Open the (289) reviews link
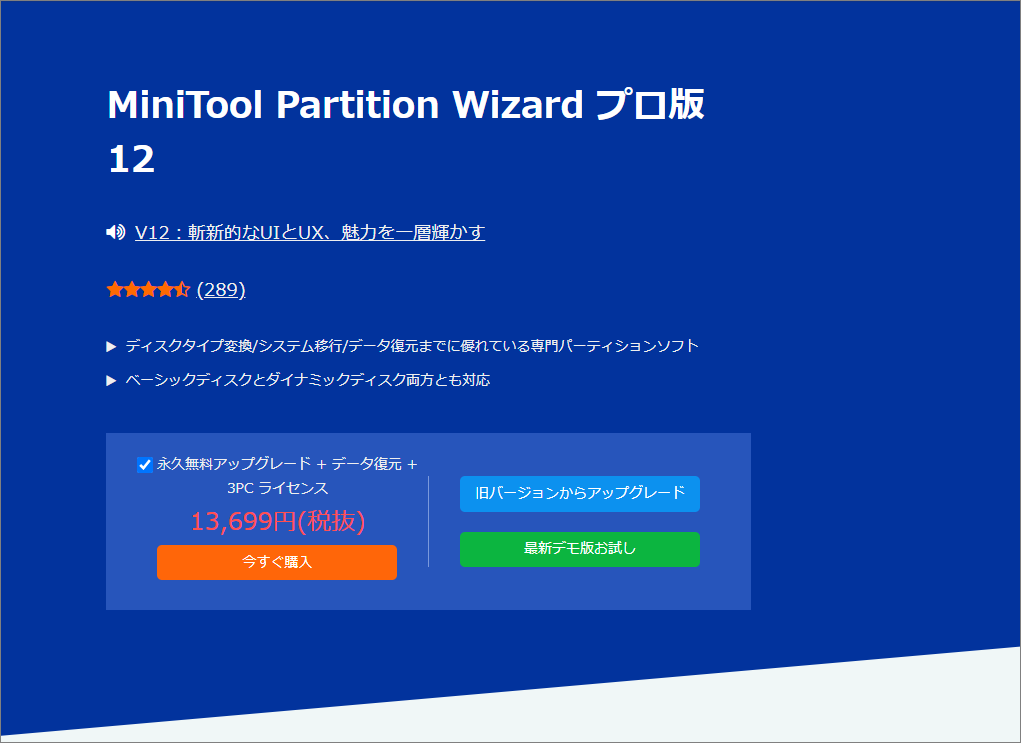The width and height of the screenshot is (1021, 743). [x=221, y=289]
